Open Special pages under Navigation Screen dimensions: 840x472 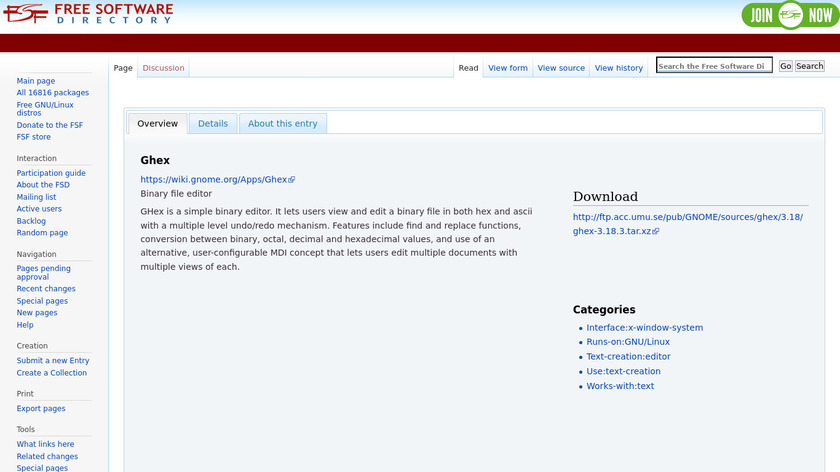tap(42, 301)
